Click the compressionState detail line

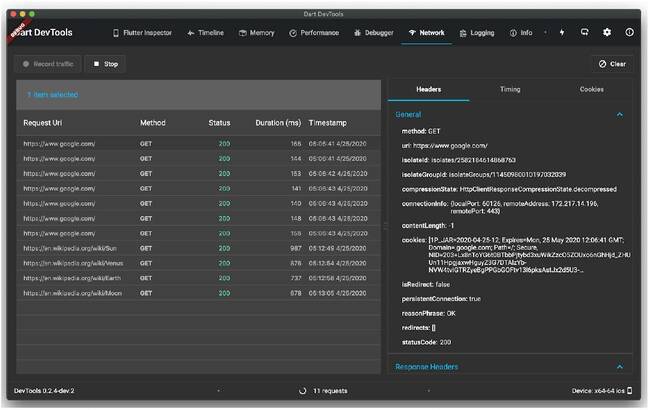509,189
